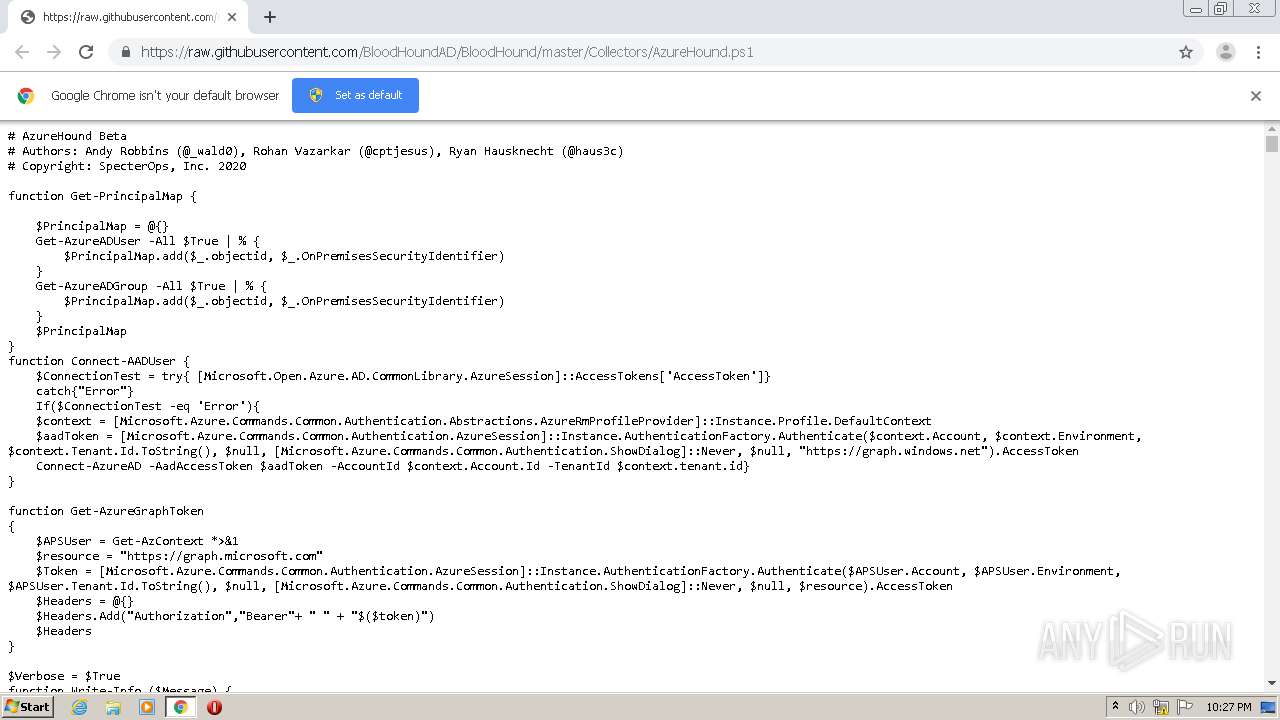This screenshot has width=1280, height=720.
Task: Click the Set as default button
Action: (x=355, y=95)
